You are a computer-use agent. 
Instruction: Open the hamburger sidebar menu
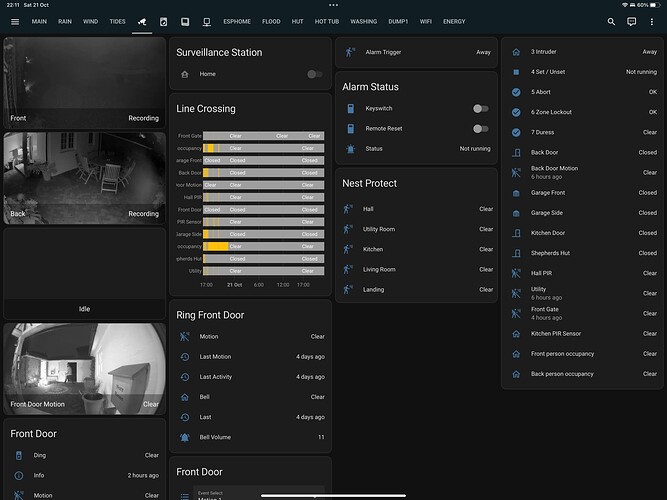(x=14, y=21)
